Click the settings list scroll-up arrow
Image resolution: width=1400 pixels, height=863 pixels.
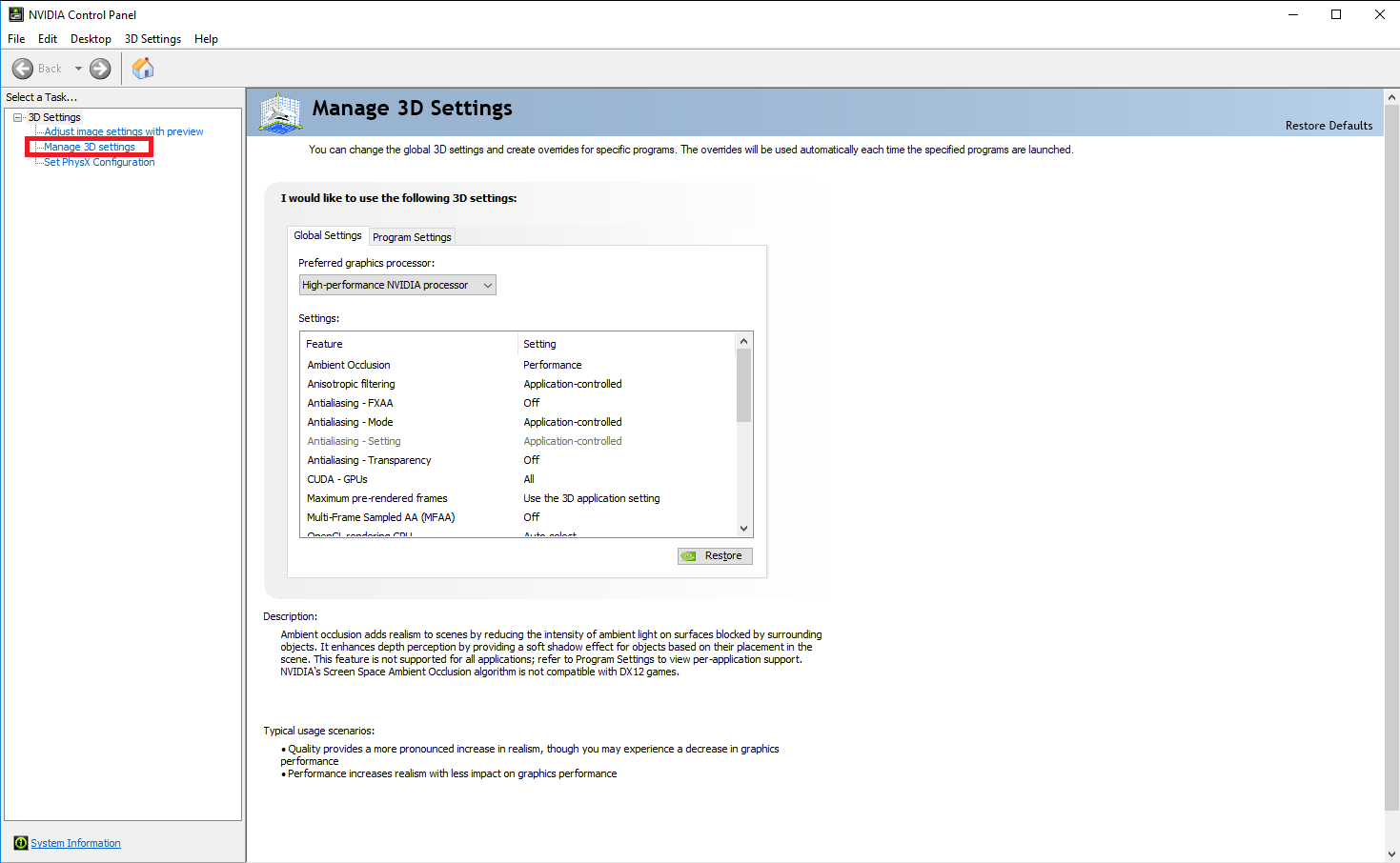click(744, 341)
